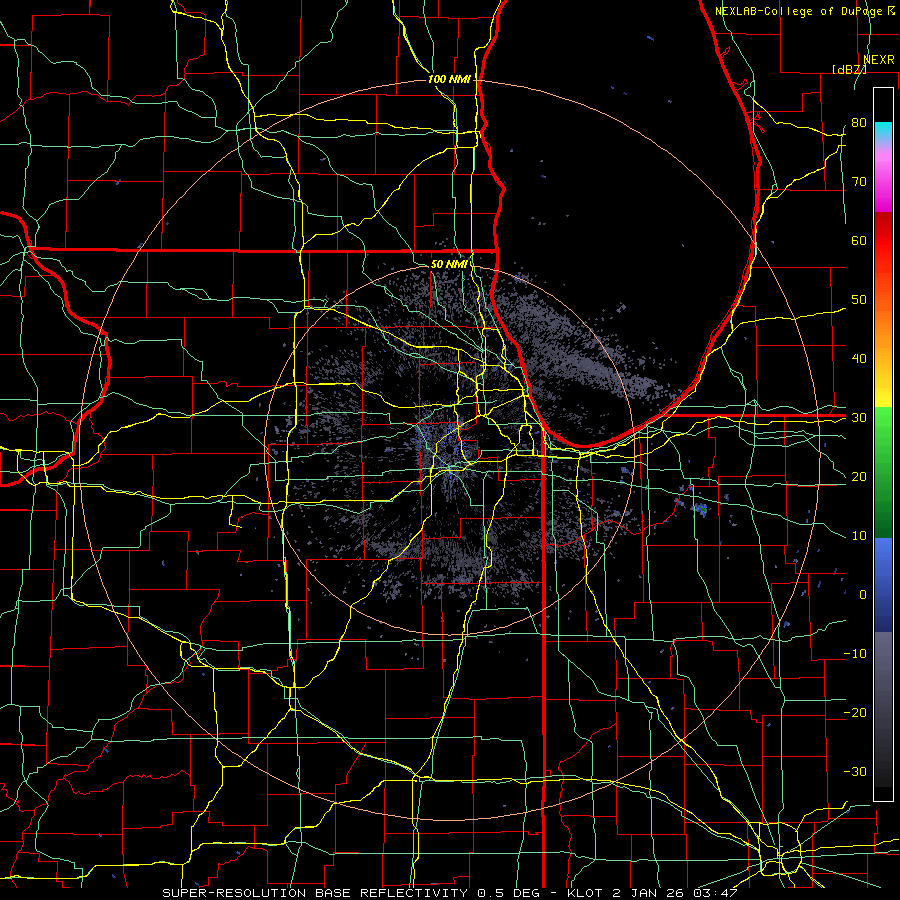
Task: Click the 40 value on the dBZ scale
Action: click(x=859, y=359)
